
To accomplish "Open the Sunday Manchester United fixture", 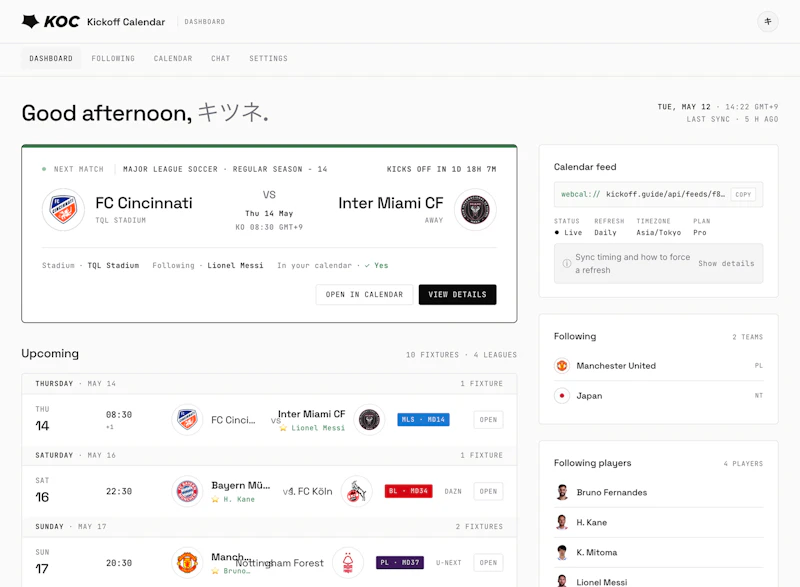I will point(488,563).
